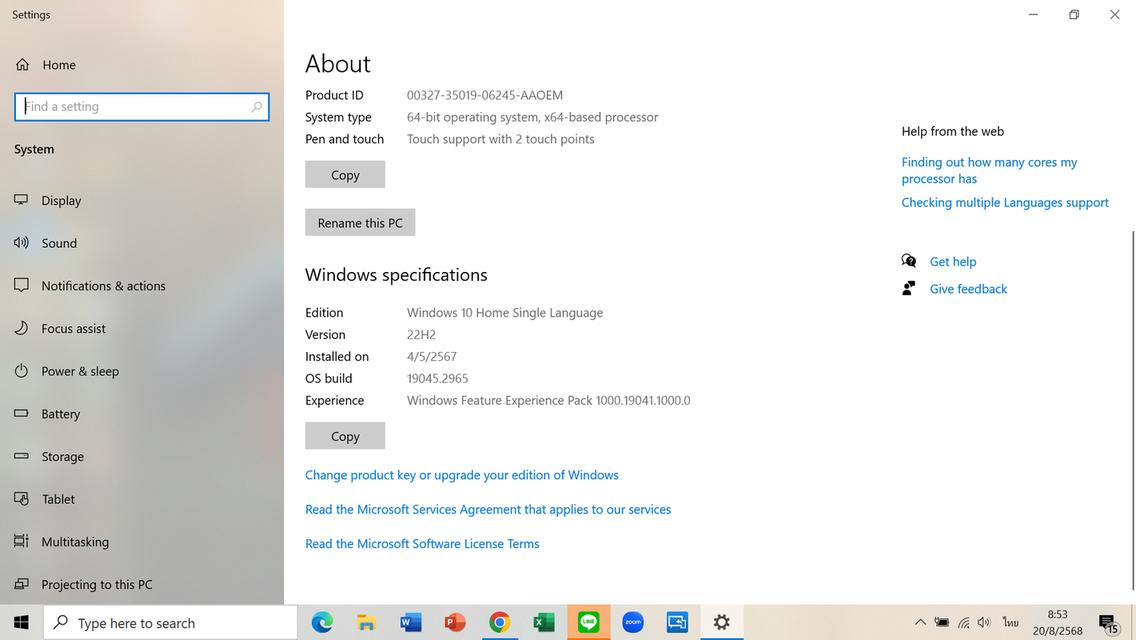1136x640 pixels.
Task: Click the taskbar Type here to search box
Action: [170, 623]
